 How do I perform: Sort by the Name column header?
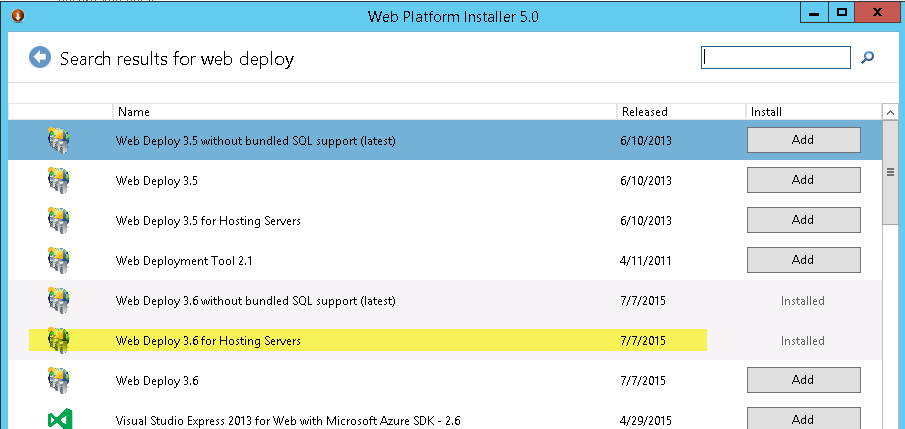[x=365, y=112]
